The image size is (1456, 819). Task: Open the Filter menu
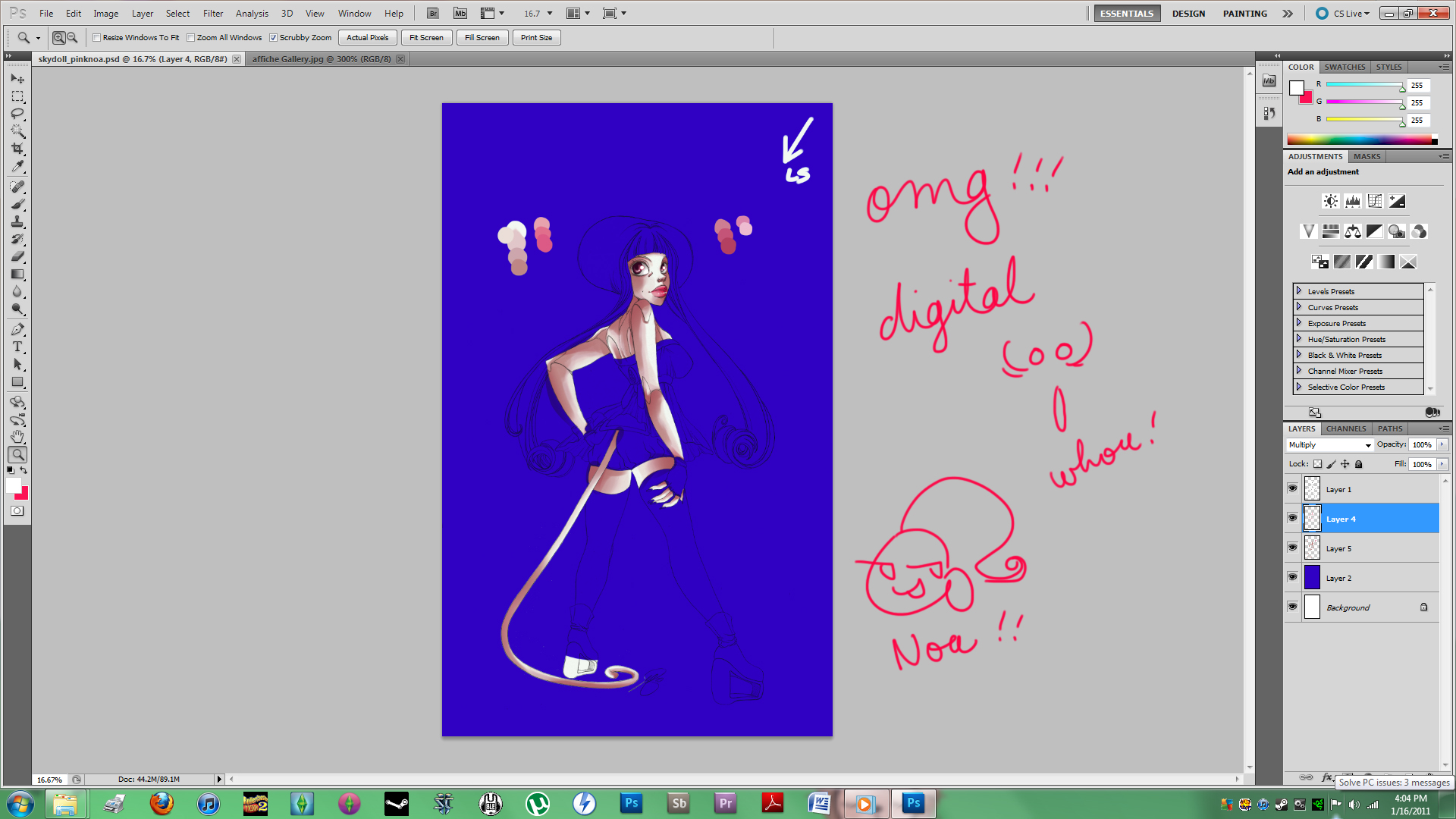pyautogui.click(x=213, y=14)
